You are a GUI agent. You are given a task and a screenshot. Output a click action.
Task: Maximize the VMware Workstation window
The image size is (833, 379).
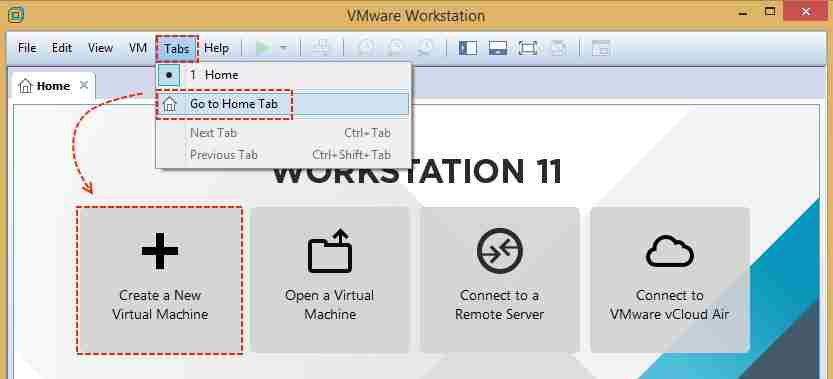[770, 11]
